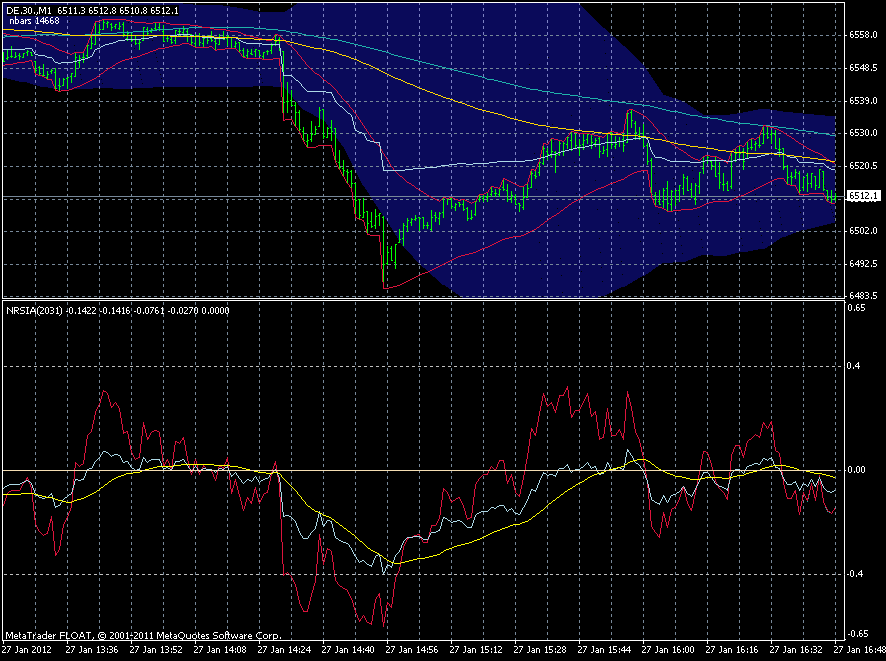Viewport: 886px width, 661px height.
Task: Click the separator between chart and indicator panes
Action: tap(440, 301)
